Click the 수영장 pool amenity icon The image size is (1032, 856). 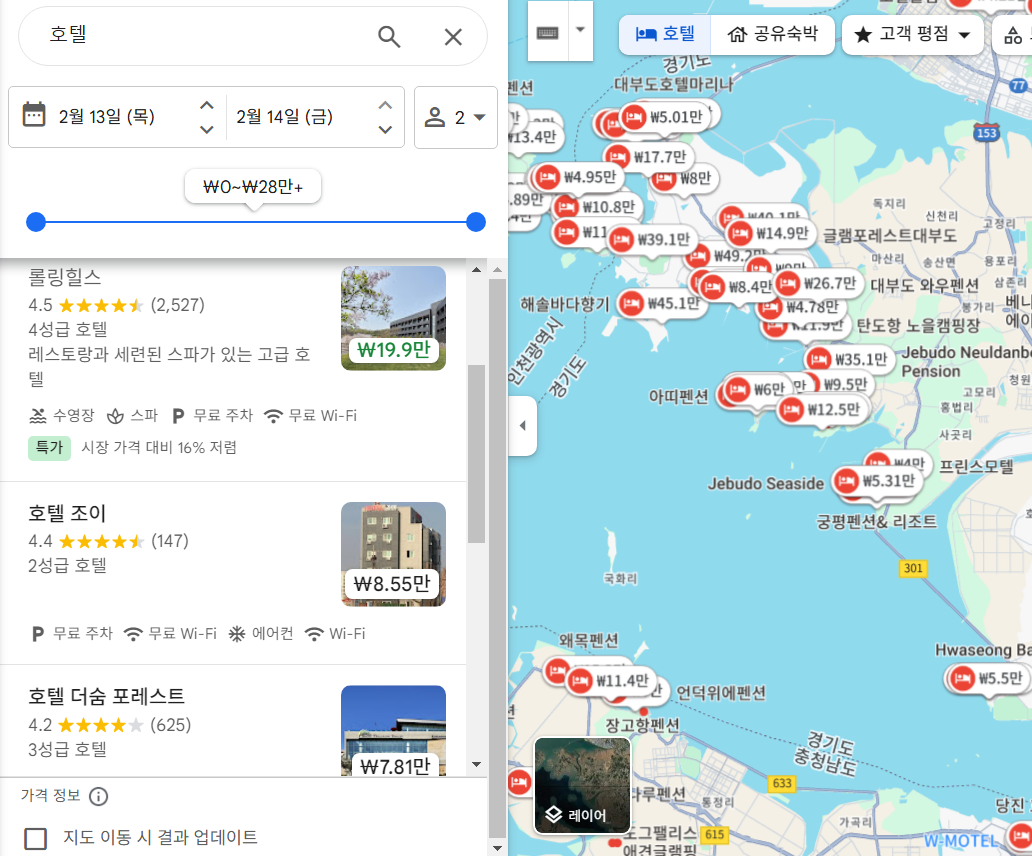pyautogui.click(x=38, y=416)
